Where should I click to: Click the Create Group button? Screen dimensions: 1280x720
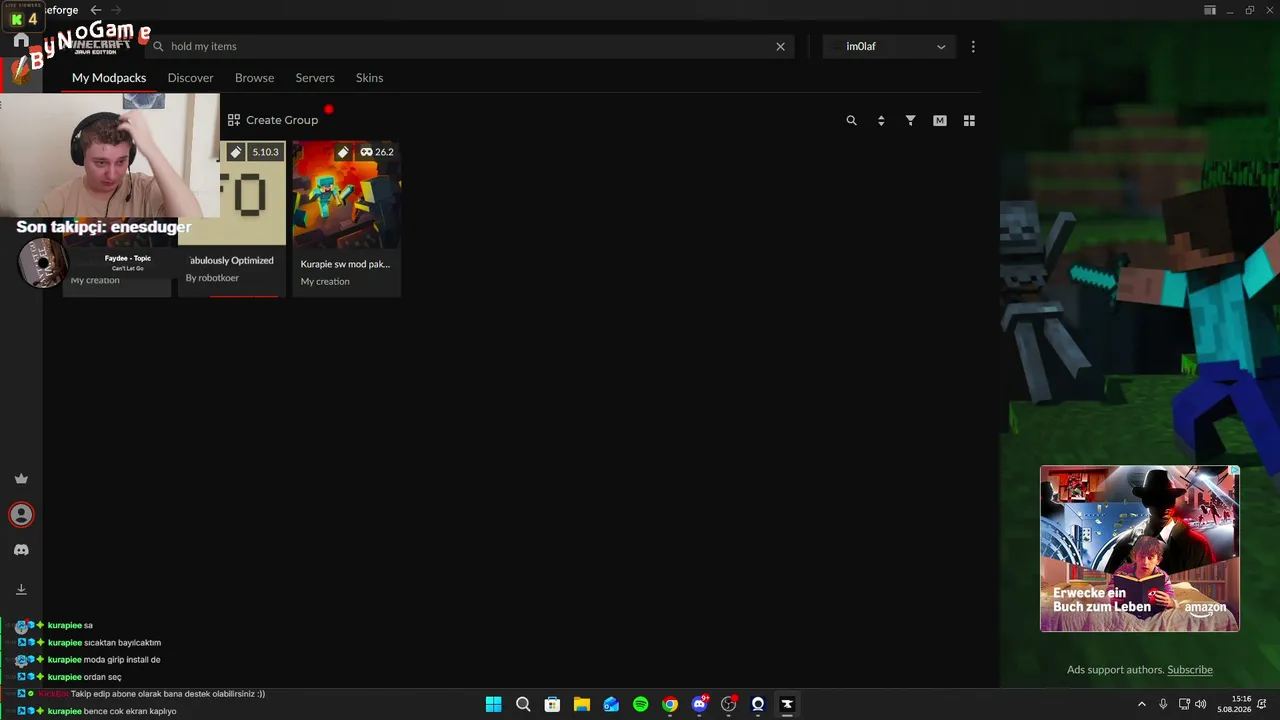coord(273,120)
